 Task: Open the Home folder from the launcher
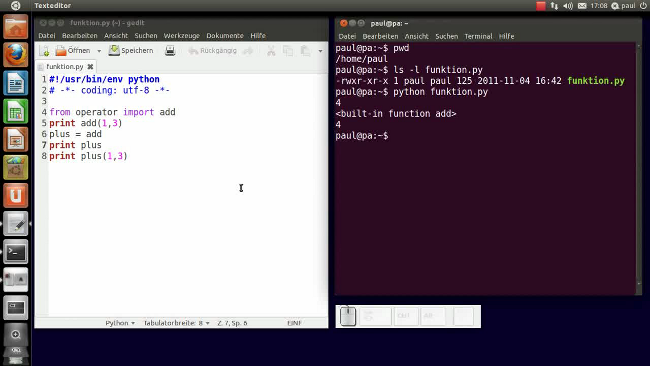pos(16,27)
